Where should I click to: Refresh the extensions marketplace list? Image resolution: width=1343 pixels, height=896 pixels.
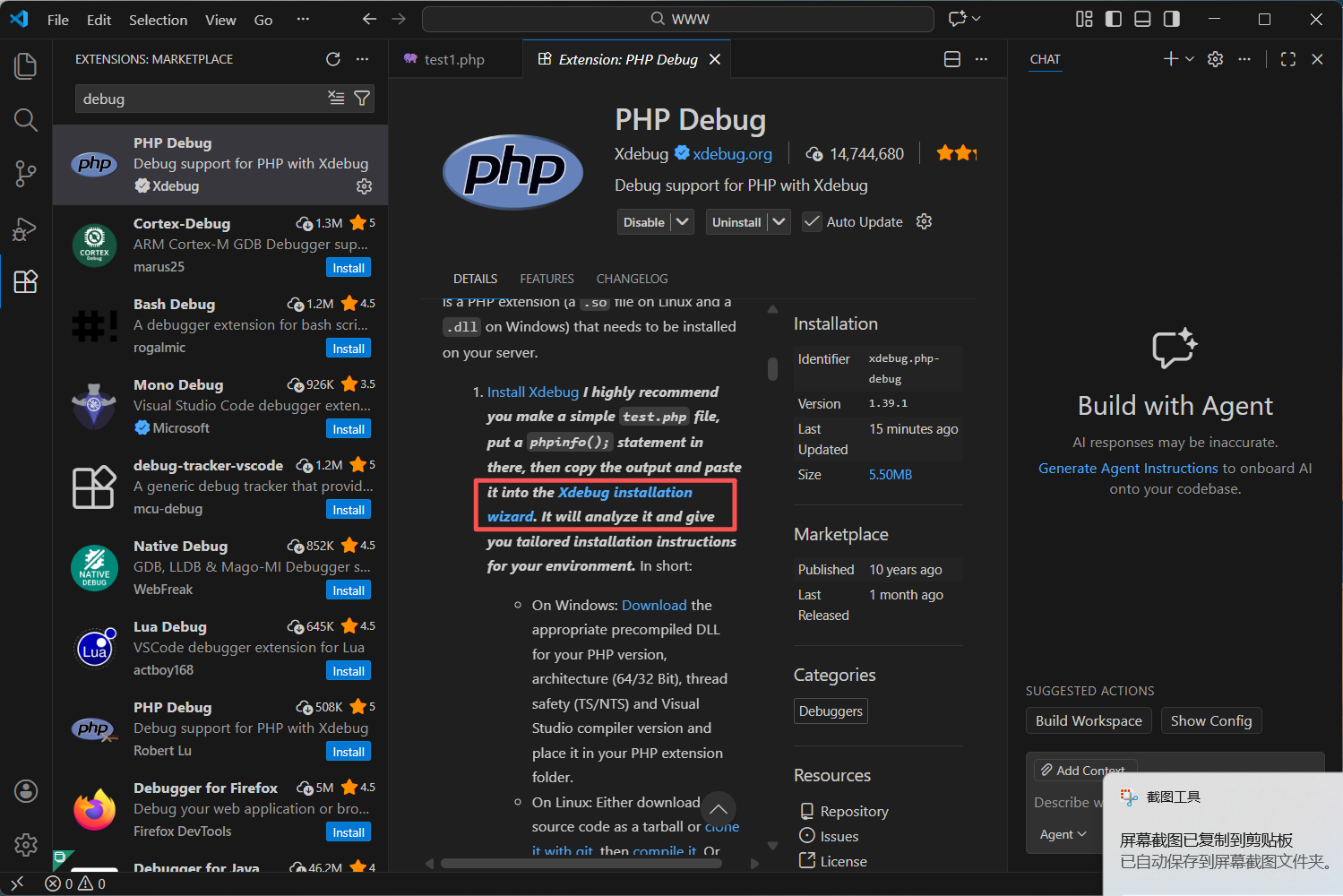[x=333, y=59]
